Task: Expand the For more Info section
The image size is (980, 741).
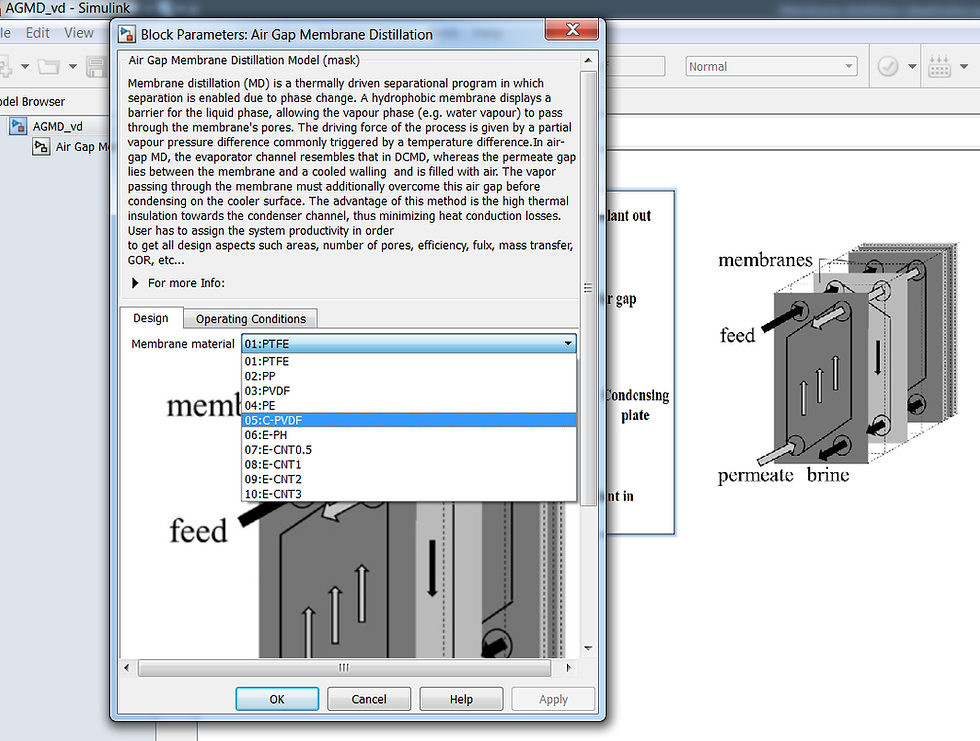Action: [x=135, y=283]
